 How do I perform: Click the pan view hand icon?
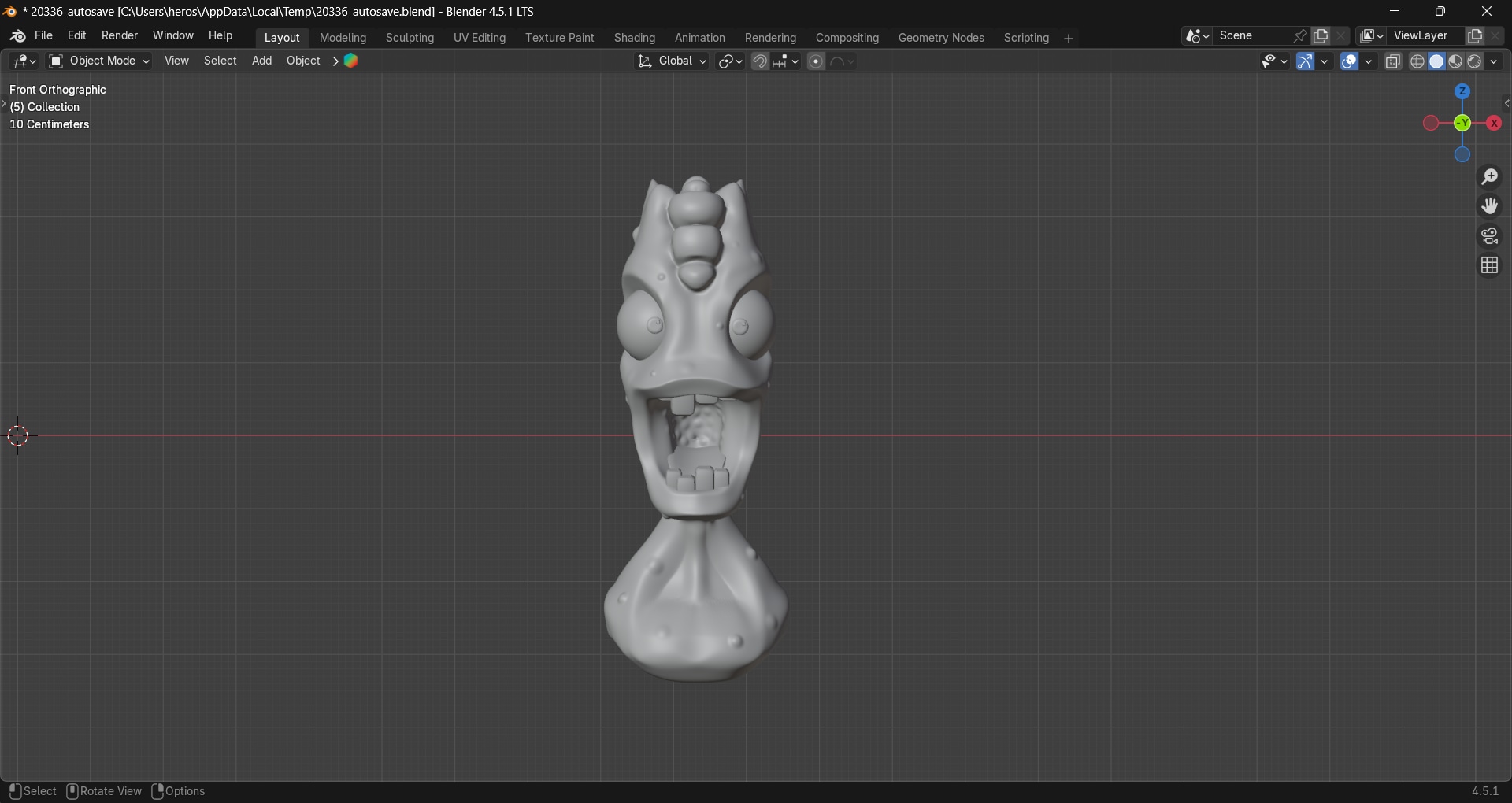click(x=1489, y=206)
